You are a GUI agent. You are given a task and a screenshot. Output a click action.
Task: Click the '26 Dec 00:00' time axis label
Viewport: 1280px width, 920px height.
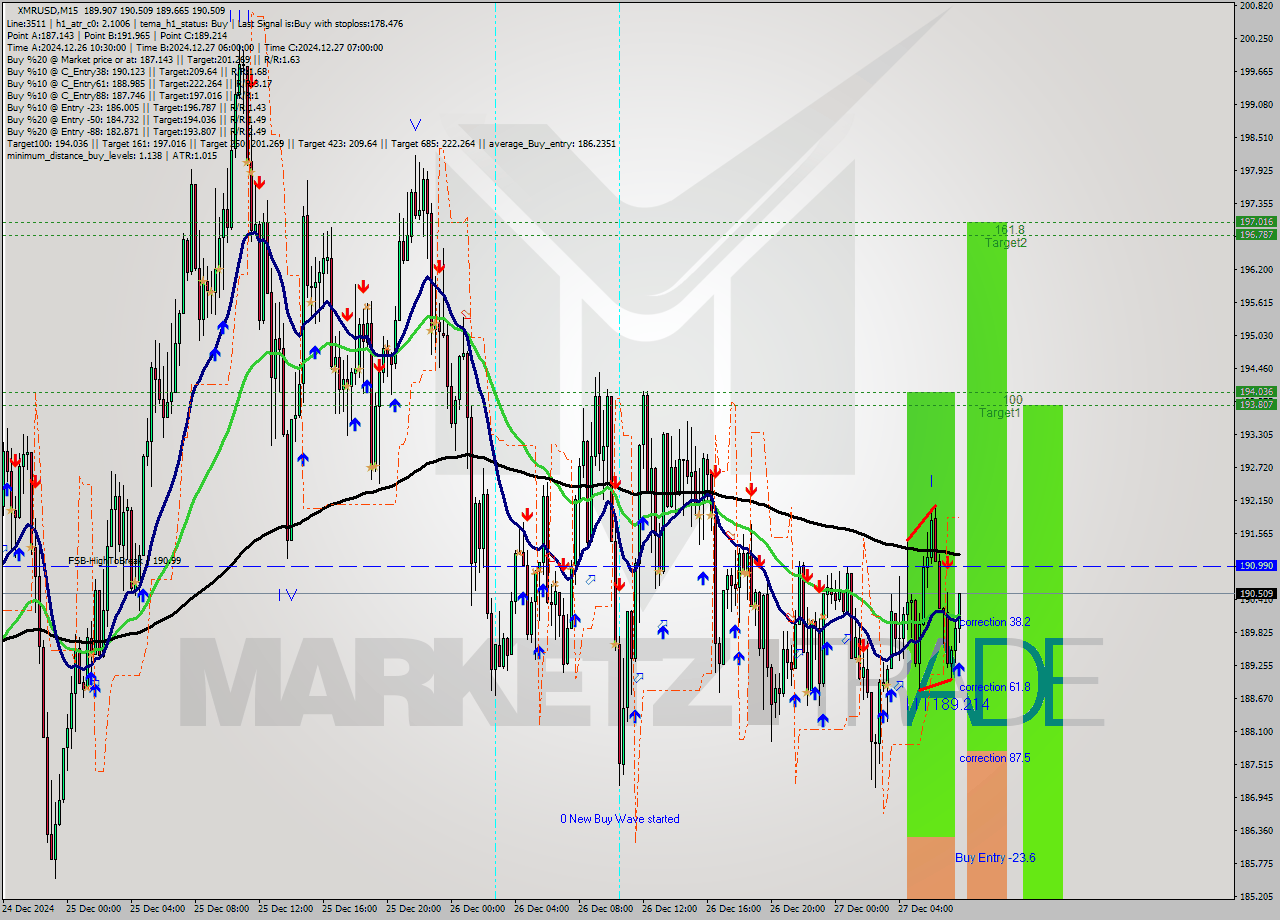[477, 909]
